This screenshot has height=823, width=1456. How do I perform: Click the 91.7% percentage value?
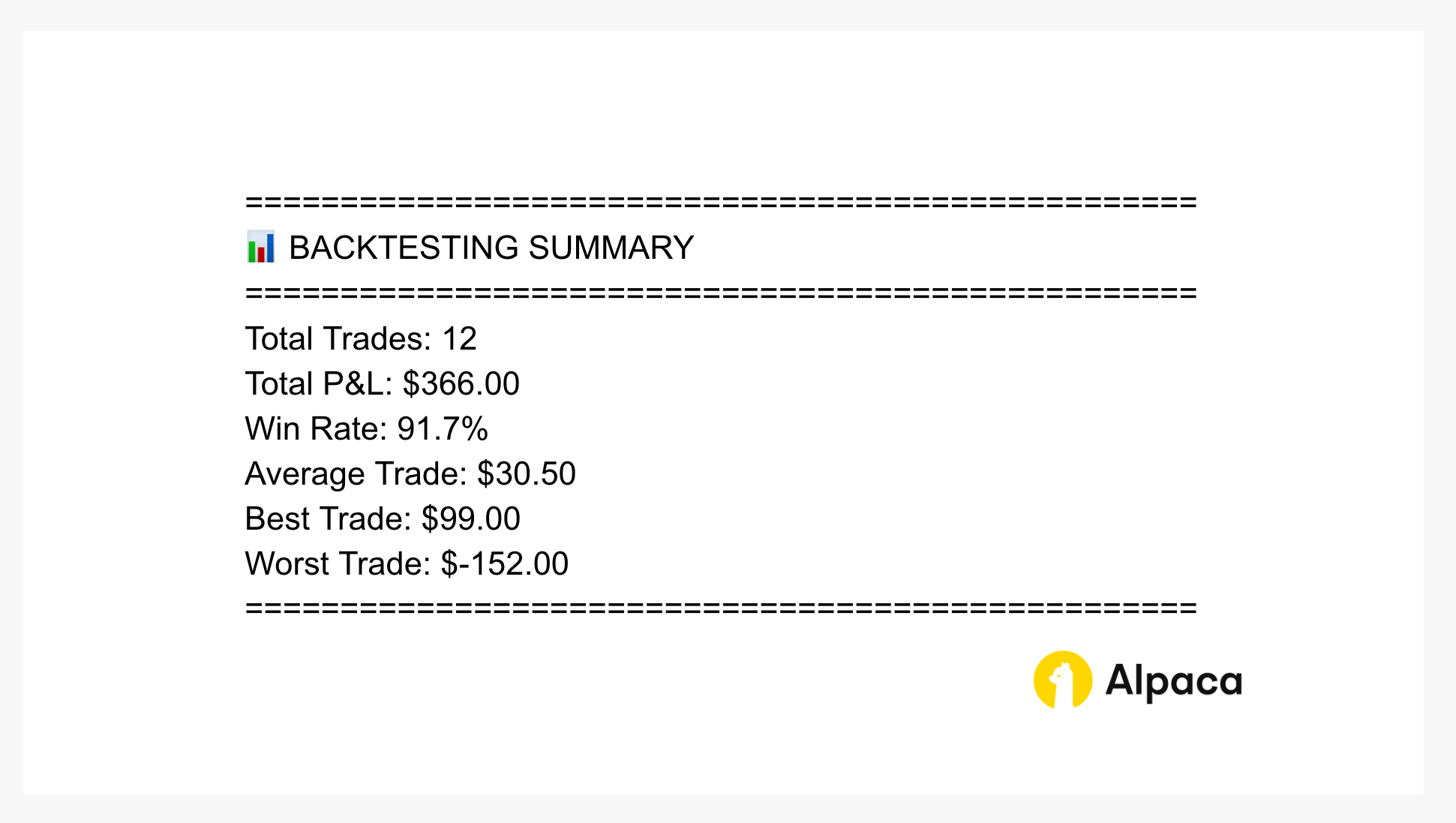(443, 428)
